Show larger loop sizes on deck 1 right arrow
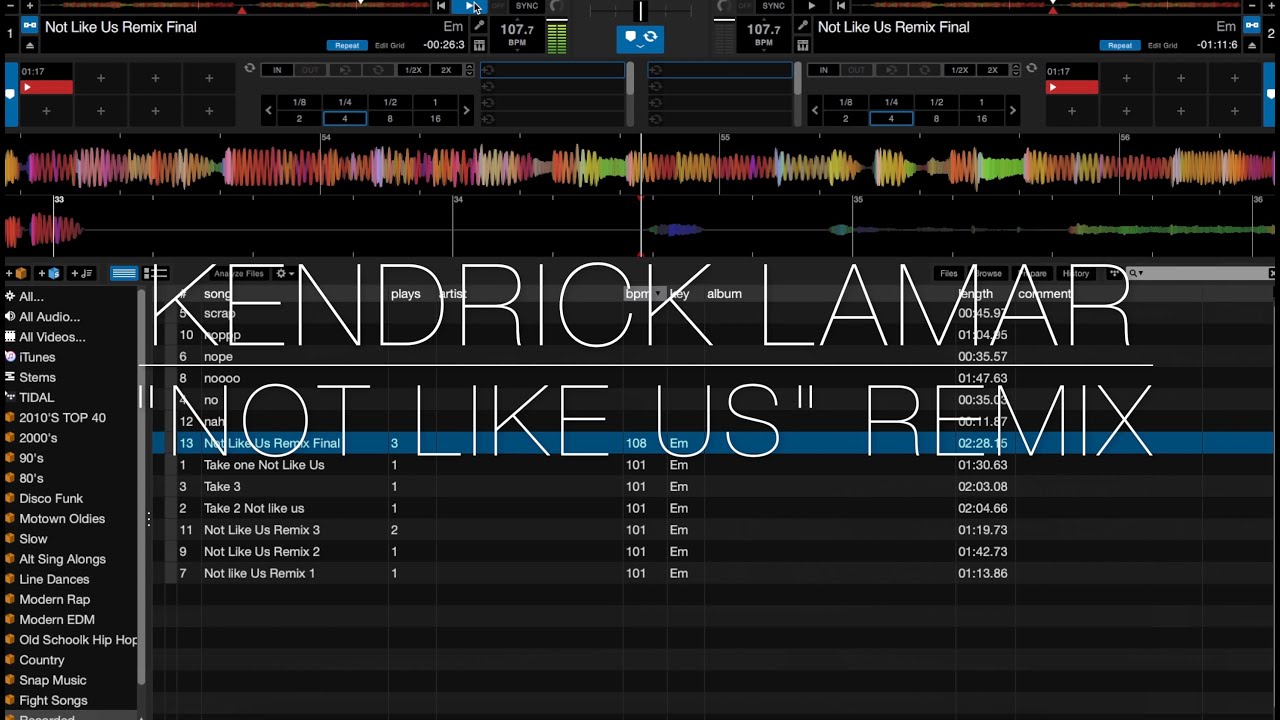The image size is (1280, 720). 466,110
